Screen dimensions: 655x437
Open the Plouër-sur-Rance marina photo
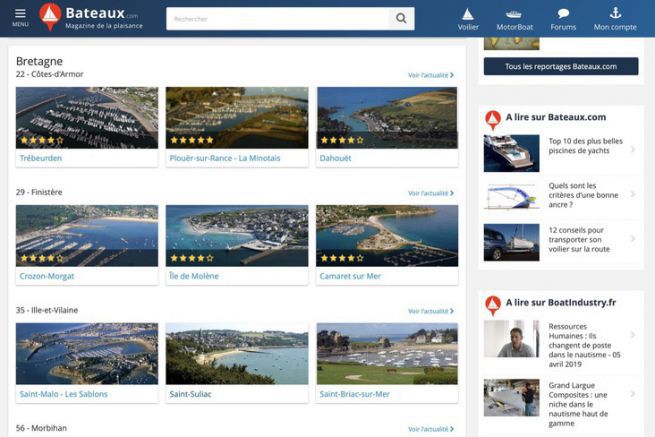(x=237, y=117)
